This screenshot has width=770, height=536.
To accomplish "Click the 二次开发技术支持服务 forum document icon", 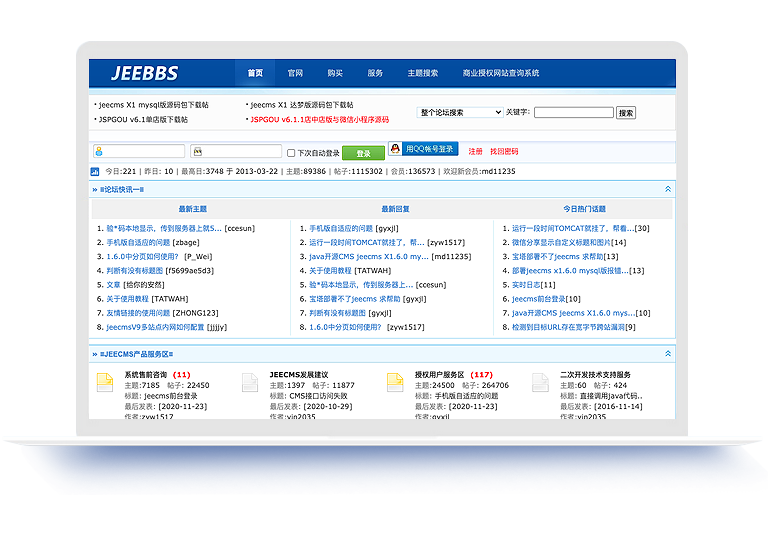I will point(541,383).
